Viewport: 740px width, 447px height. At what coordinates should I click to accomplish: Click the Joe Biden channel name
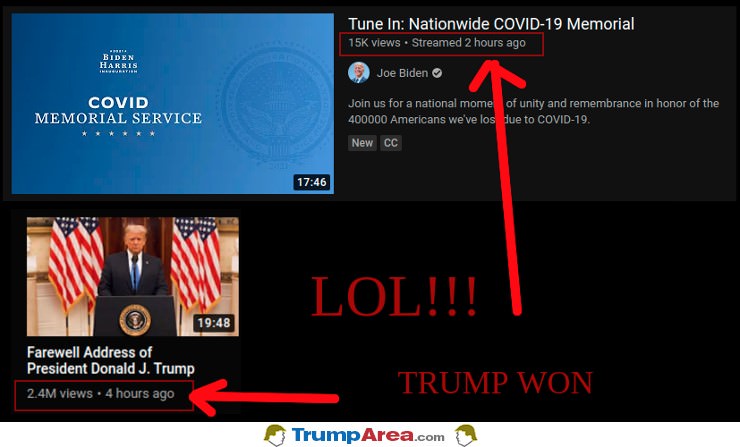pos(402,73)
